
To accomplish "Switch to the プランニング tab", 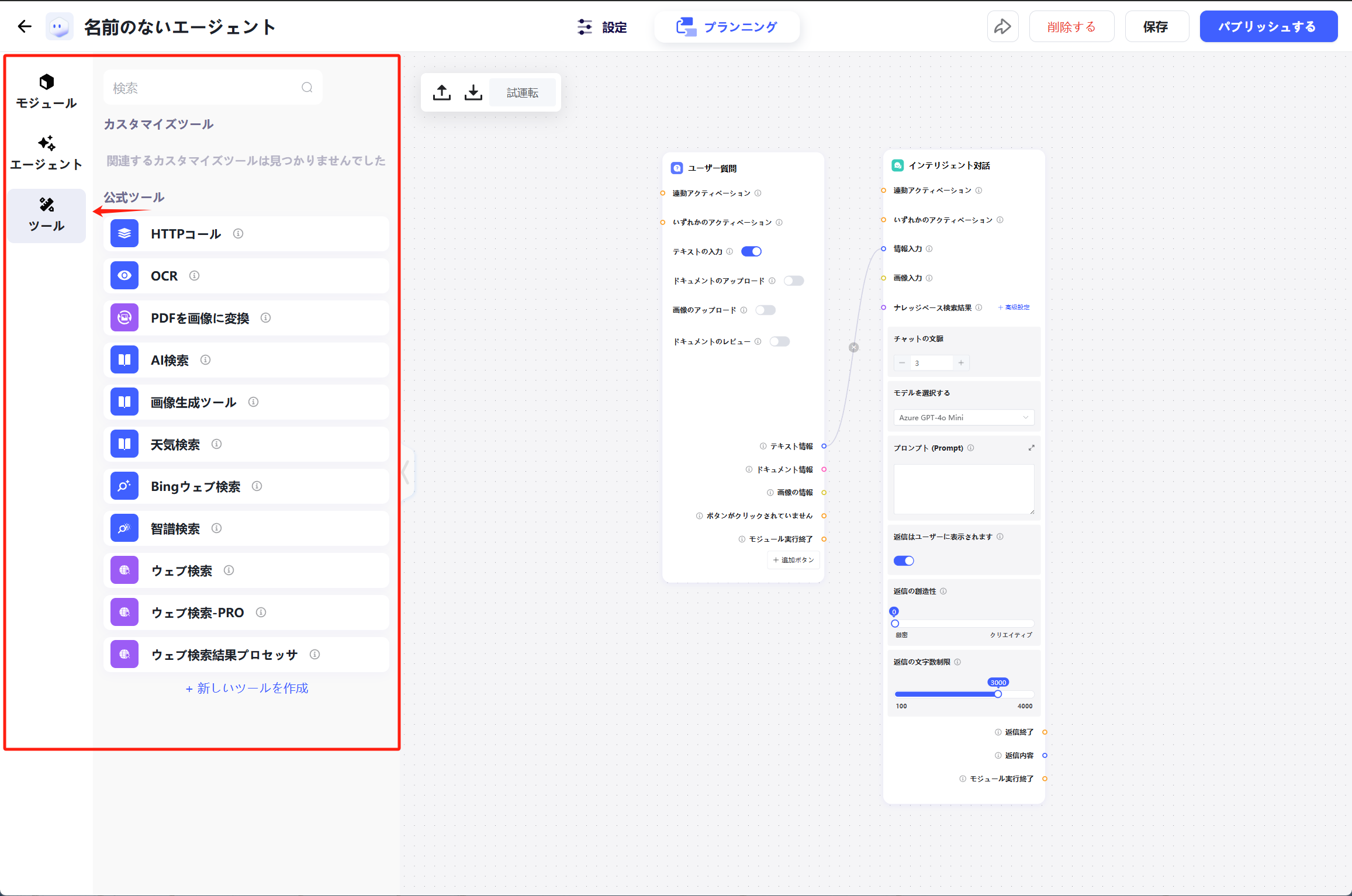I will [727, 27].
